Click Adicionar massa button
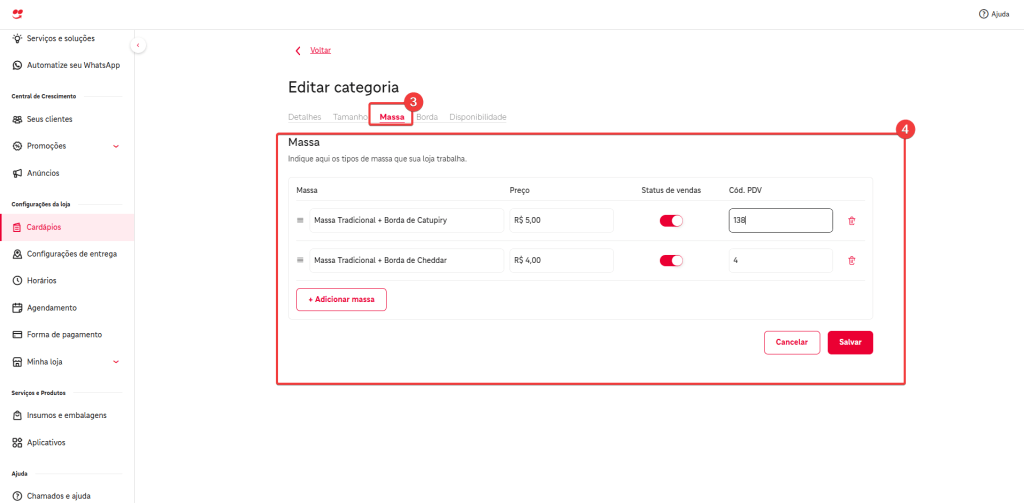Viewport: 1024px width, 503px height. pos(341,299)
